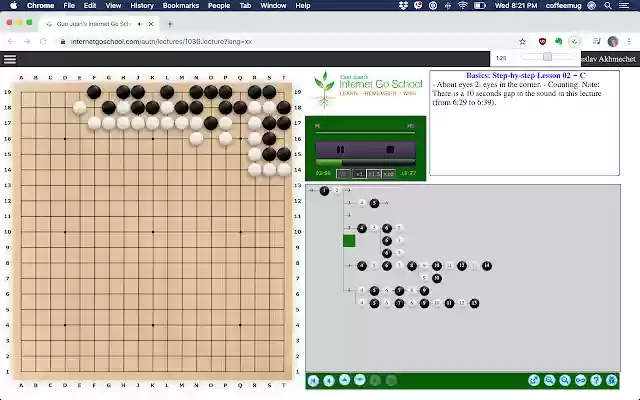Click the lecture title Basics: Step-by-step Lesson 02 – C
Viewport: 640px width, 400px height.
(x=525, y=76)
